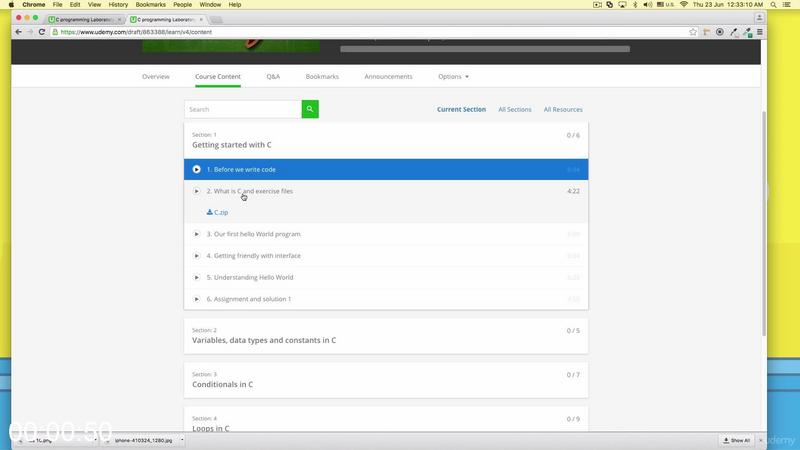Open Chrome History menu

pos(118,5)
